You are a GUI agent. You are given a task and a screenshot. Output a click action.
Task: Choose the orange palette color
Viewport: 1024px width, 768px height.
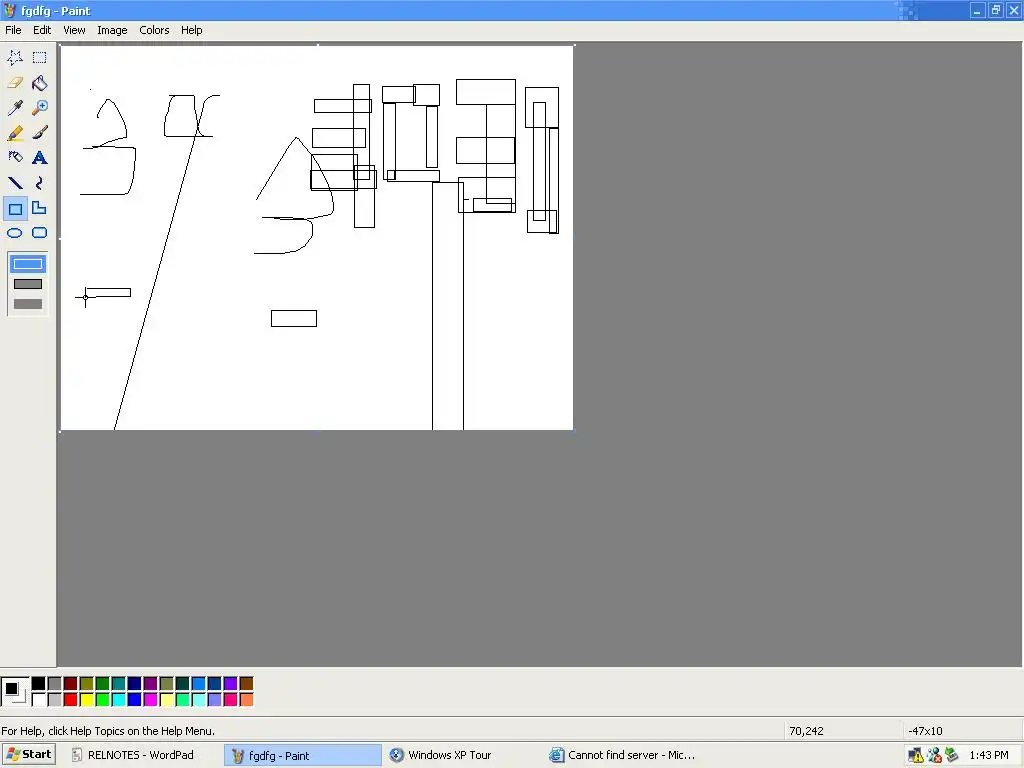246,700
